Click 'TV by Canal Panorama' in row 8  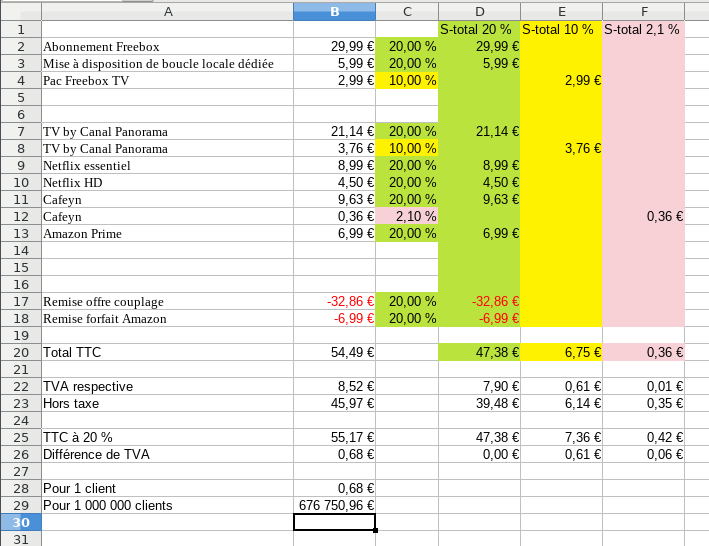(167, 149)
